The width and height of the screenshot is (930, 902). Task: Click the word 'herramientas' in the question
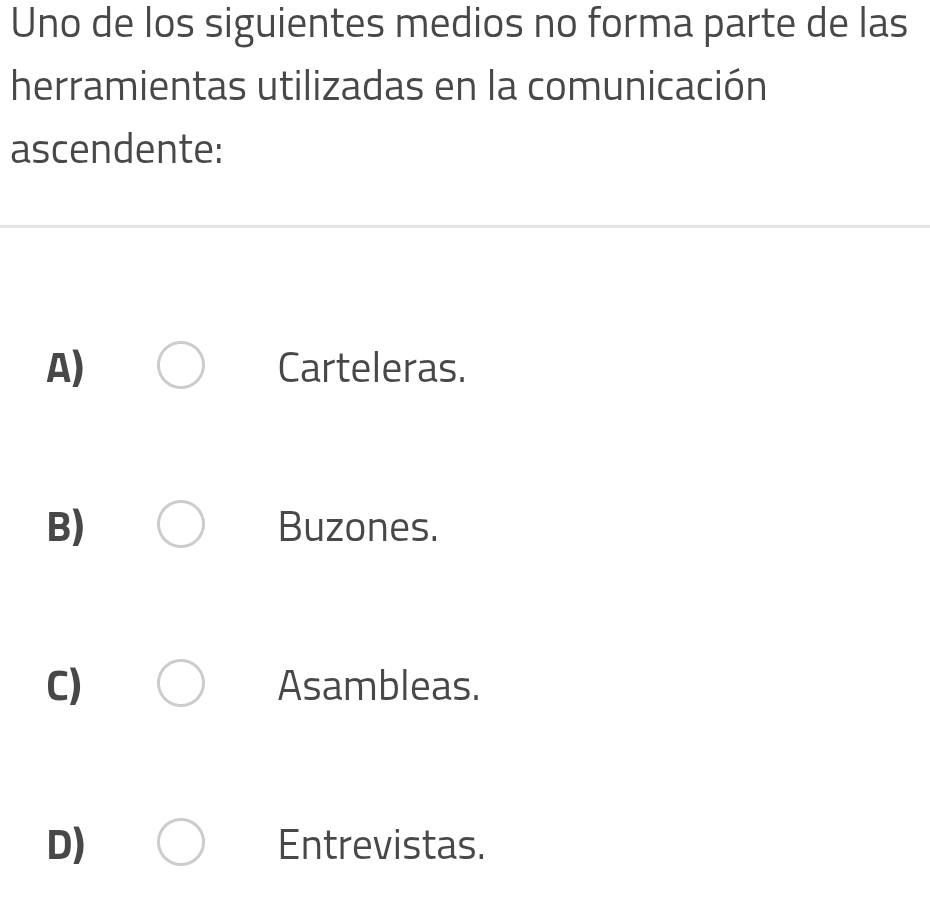(x=128, y=87)
